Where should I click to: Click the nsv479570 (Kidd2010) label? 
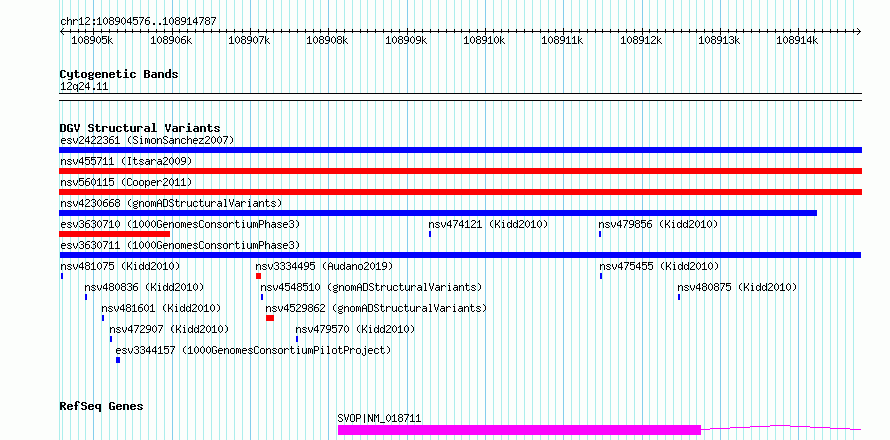pos(355,329)
